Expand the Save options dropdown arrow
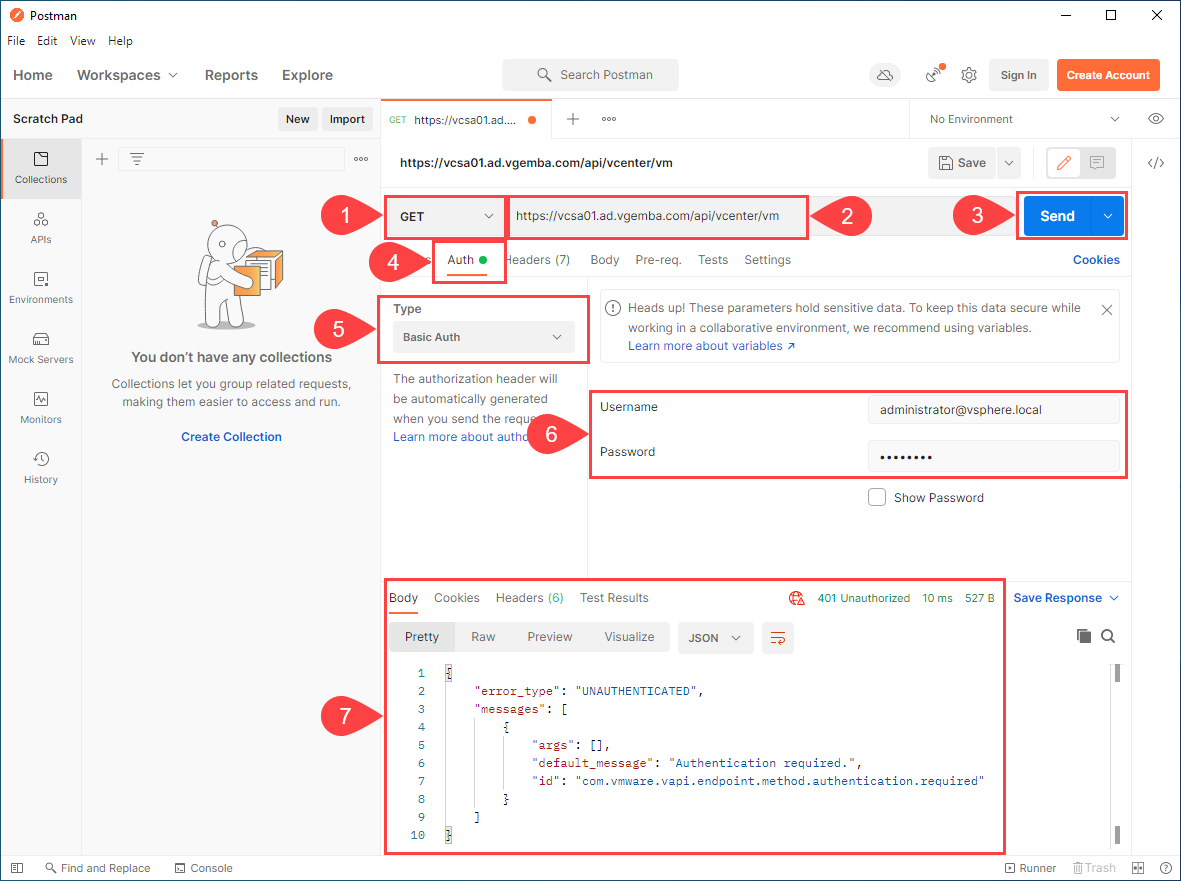 1009,163
